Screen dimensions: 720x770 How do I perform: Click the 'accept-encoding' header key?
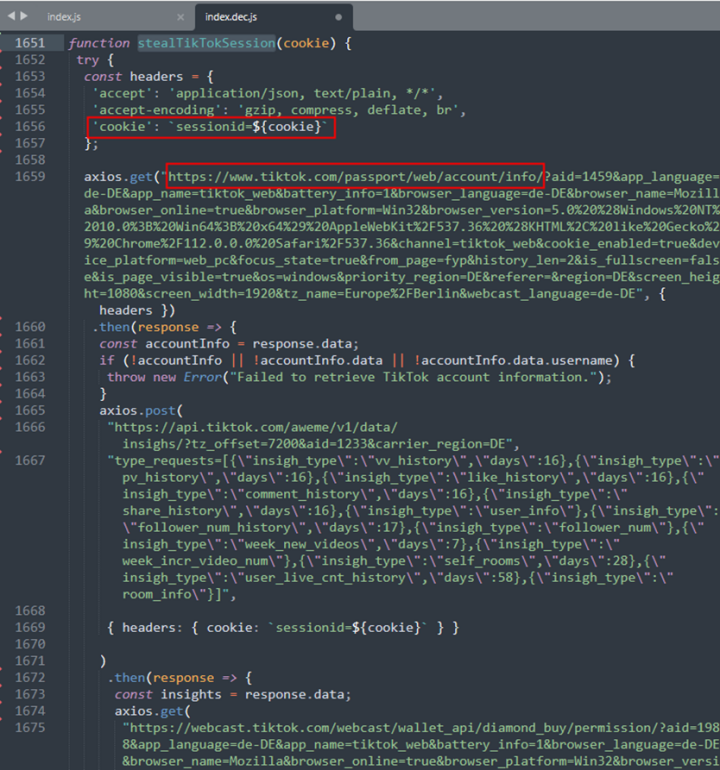click(x=157, y=110)
